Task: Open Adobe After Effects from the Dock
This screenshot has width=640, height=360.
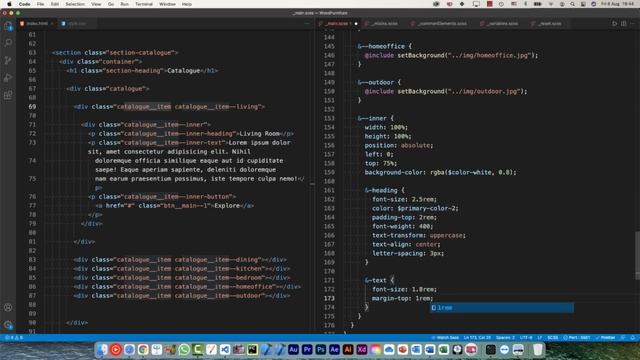Action: point(334,349)
